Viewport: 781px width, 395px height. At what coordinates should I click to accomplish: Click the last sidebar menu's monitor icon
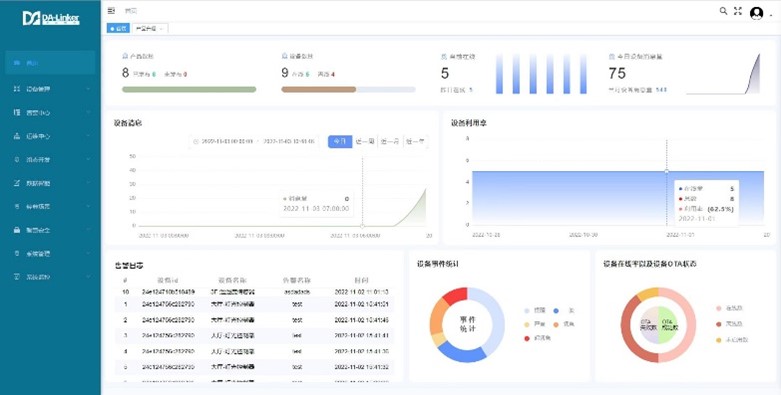click(x=17, y=277)
